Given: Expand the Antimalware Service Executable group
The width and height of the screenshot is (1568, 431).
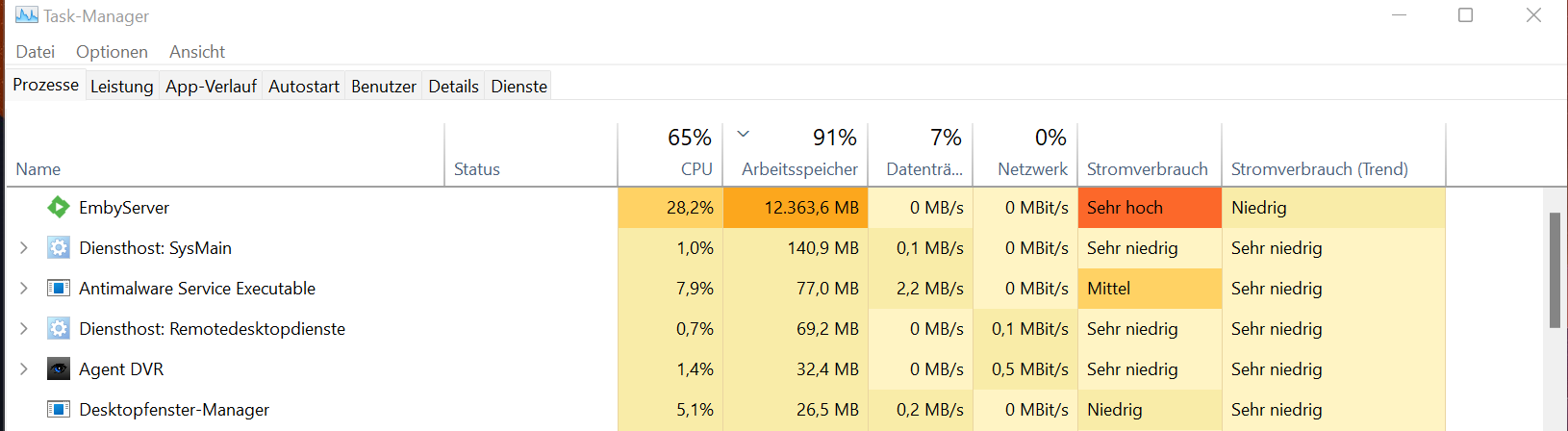Looking at the screenshot, I should click(24, 289).
